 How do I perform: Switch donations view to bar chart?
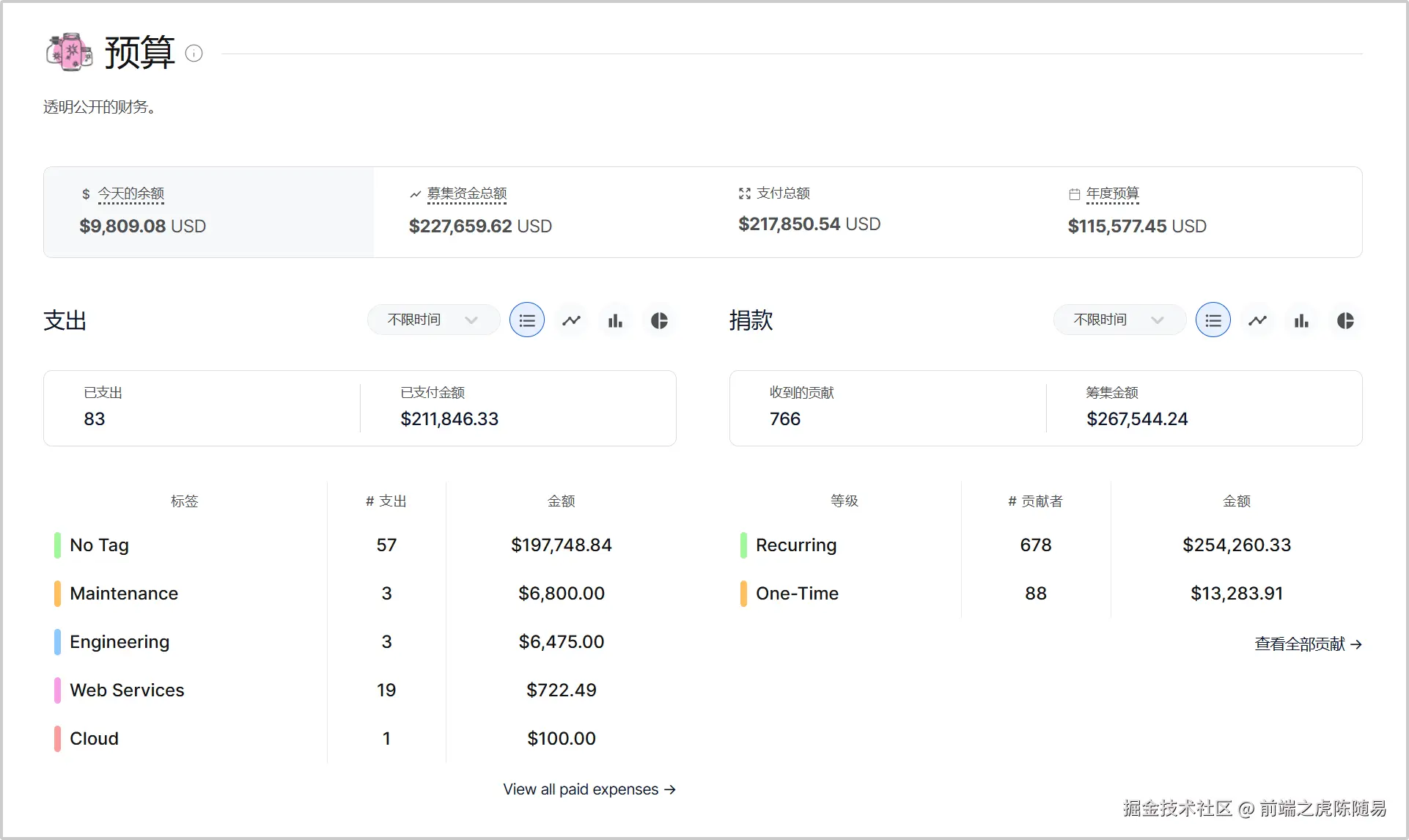pos(1301,320)
